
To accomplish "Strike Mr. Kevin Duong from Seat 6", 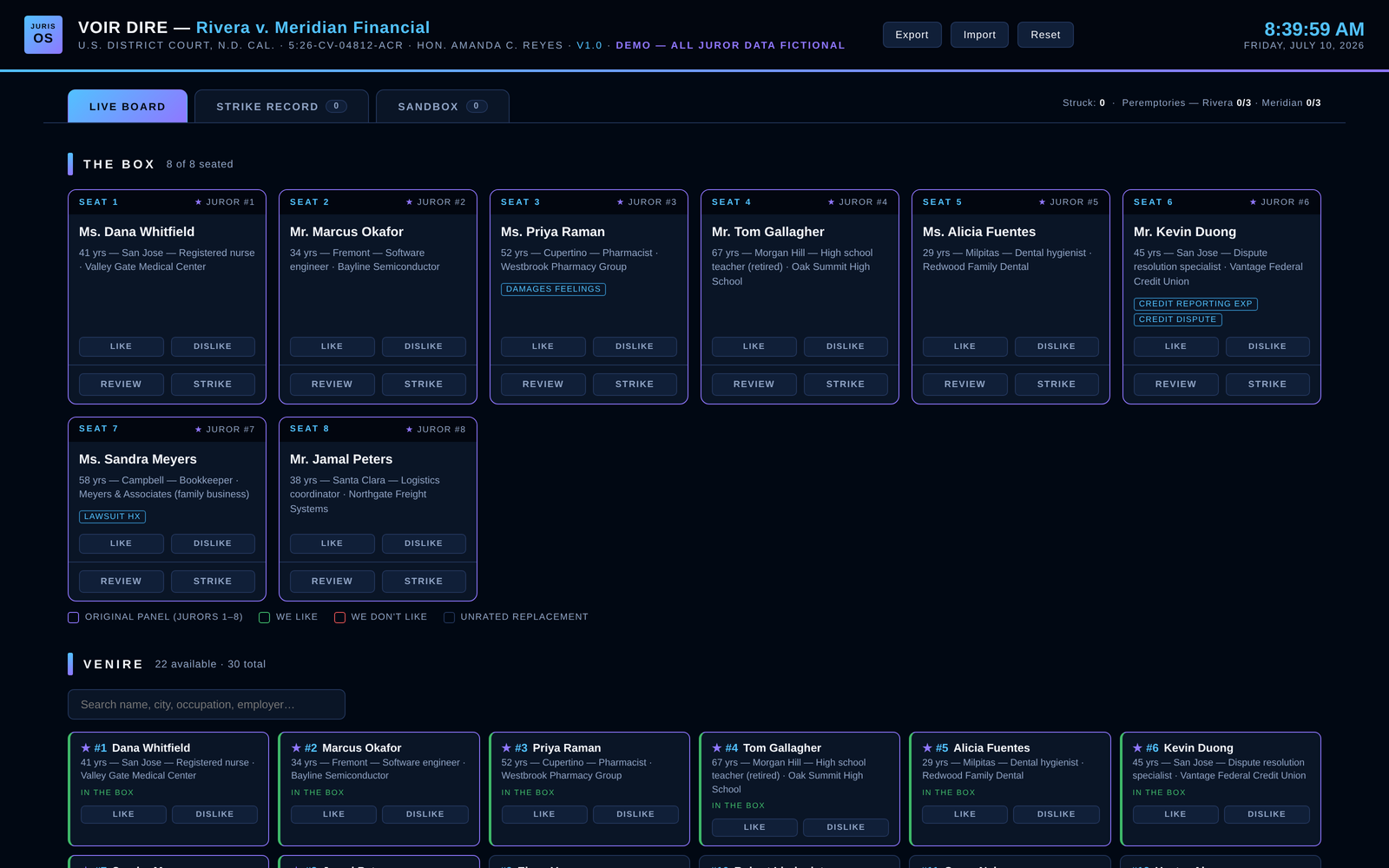I will pyautogui.click(x=1267, y=385).
